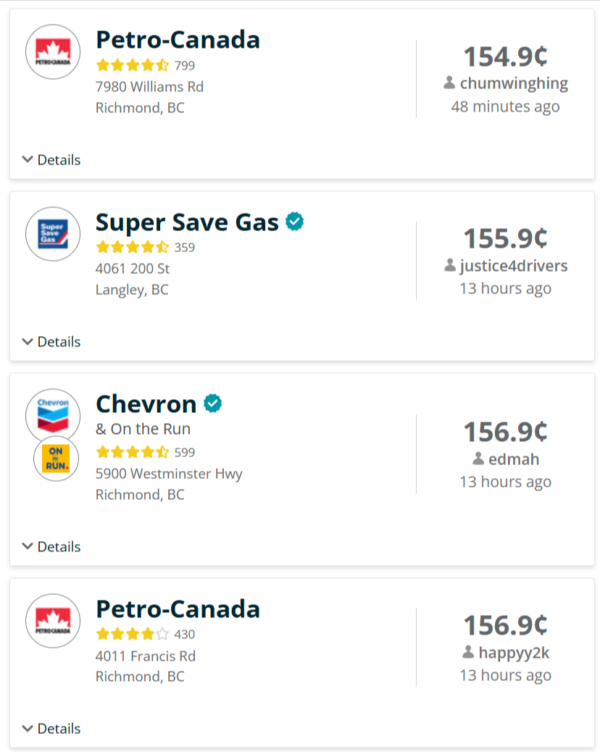
Task: Show Details for the Chevron station
Action: (x=51, y=547)
